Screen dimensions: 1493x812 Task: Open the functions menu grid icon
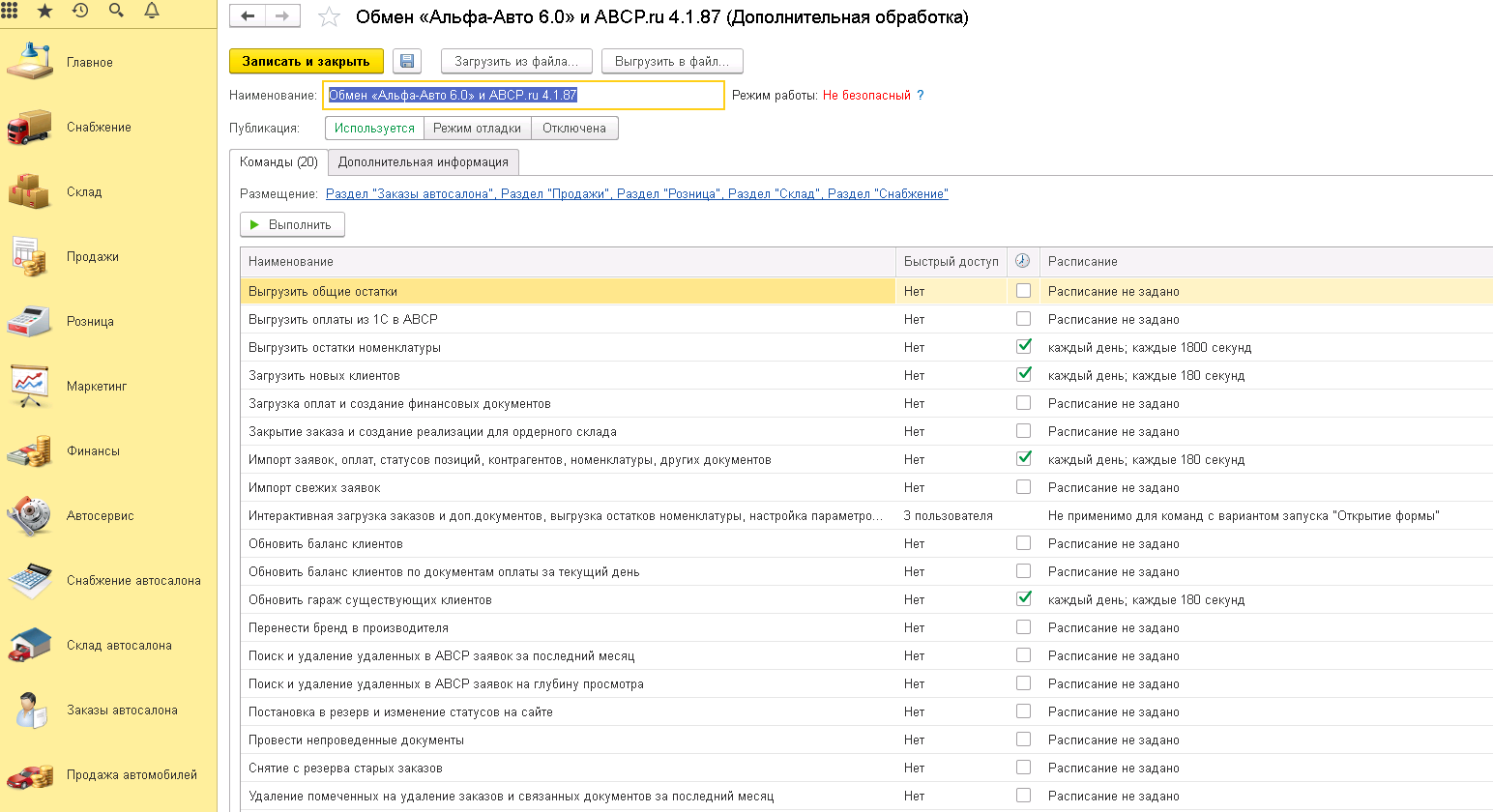coord(10,11)
